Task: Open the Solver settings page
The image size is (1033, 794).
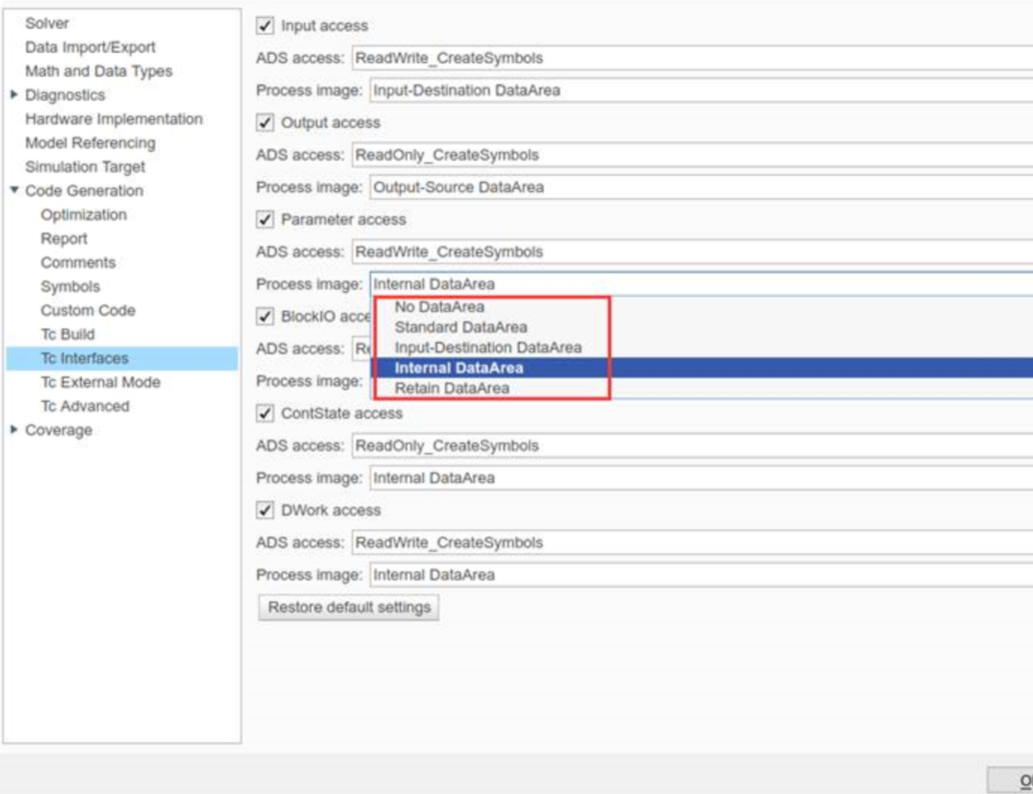Action: click(x=47, y=23)
